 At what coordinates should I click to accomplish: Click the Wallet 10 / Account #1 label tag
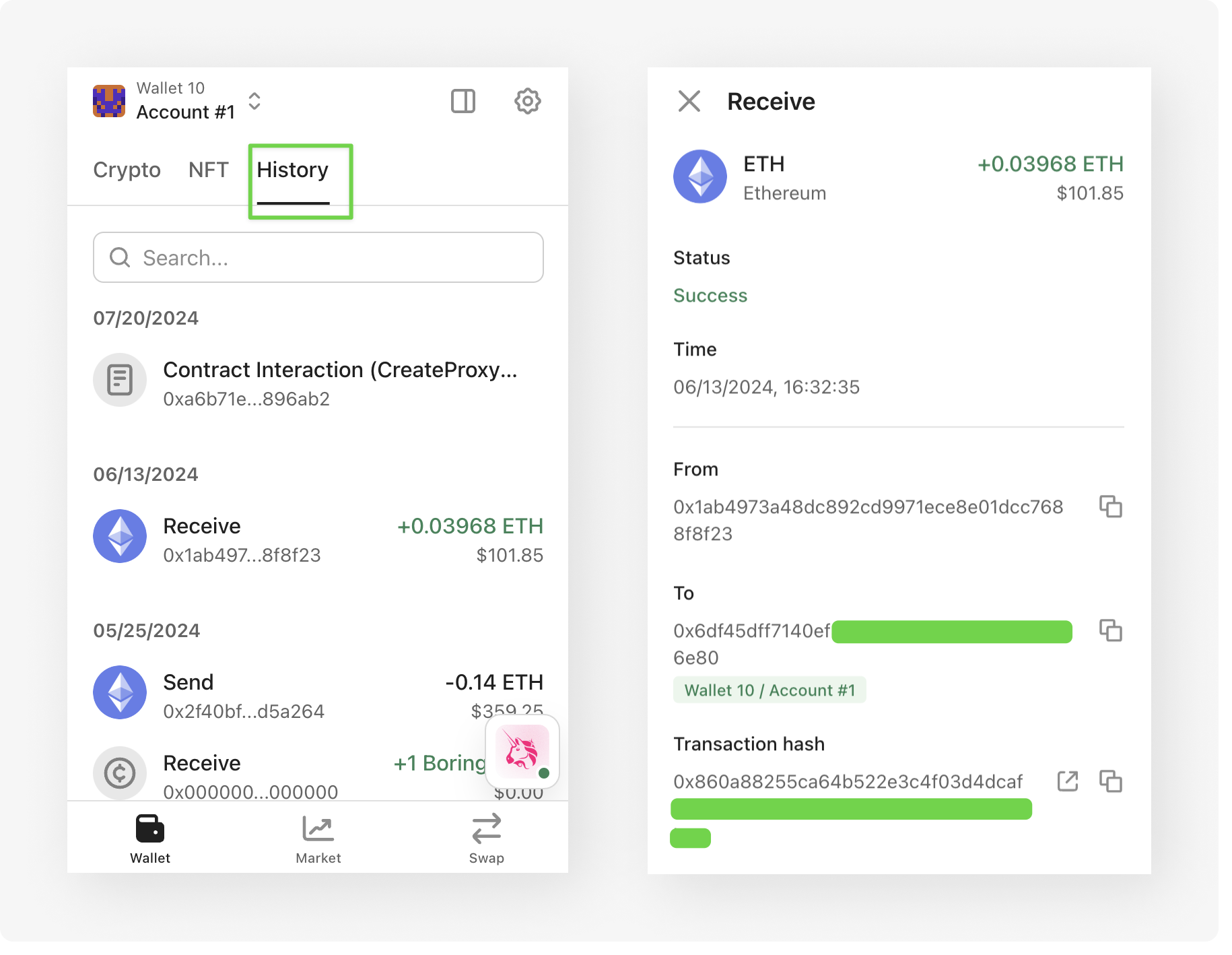point(769,690)
